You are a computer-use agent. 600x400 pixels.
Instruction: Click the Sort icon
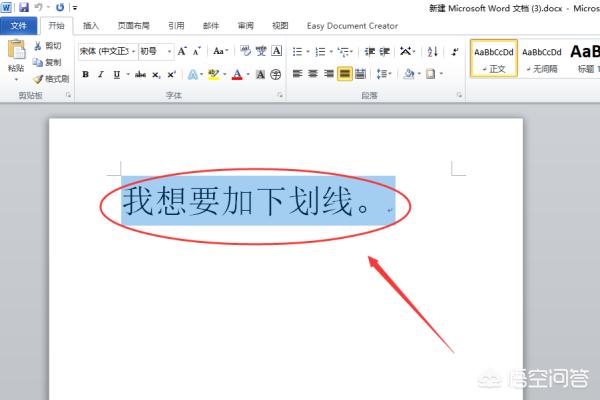point(432,51)
